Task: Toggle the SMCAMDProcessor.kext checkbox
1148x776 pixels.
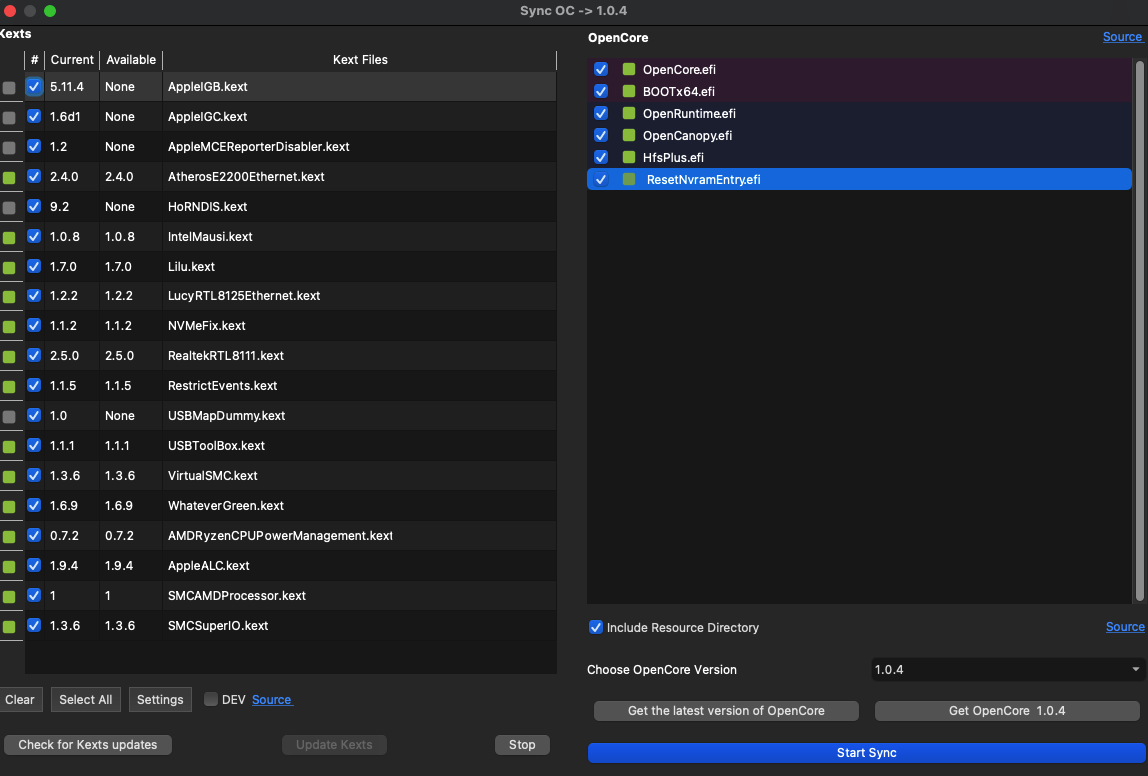Action: (34, 595)
